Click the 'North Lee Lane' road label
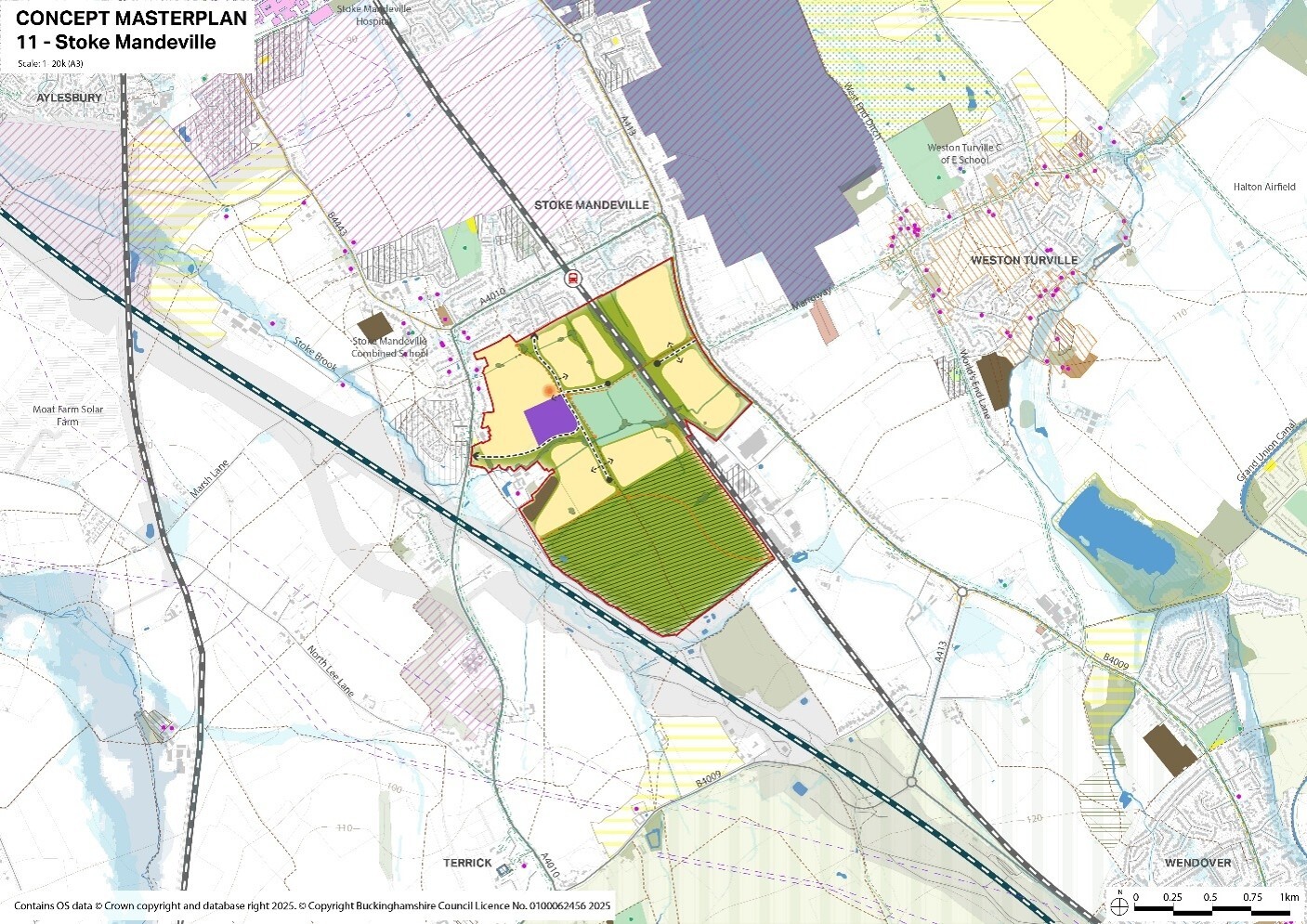Viewport: 1307px width, 924px height. [331, 671]
